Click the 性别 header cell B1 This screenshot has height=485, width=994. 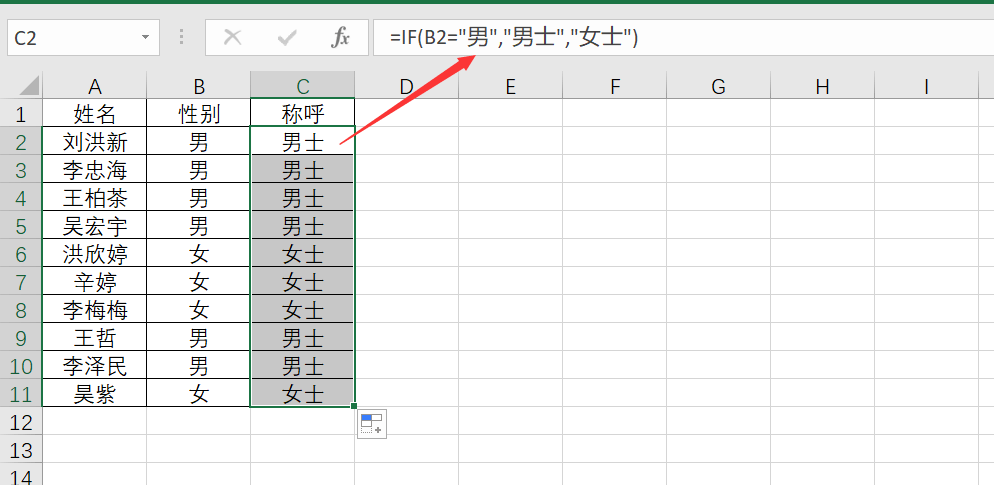(x=199, y=114)
